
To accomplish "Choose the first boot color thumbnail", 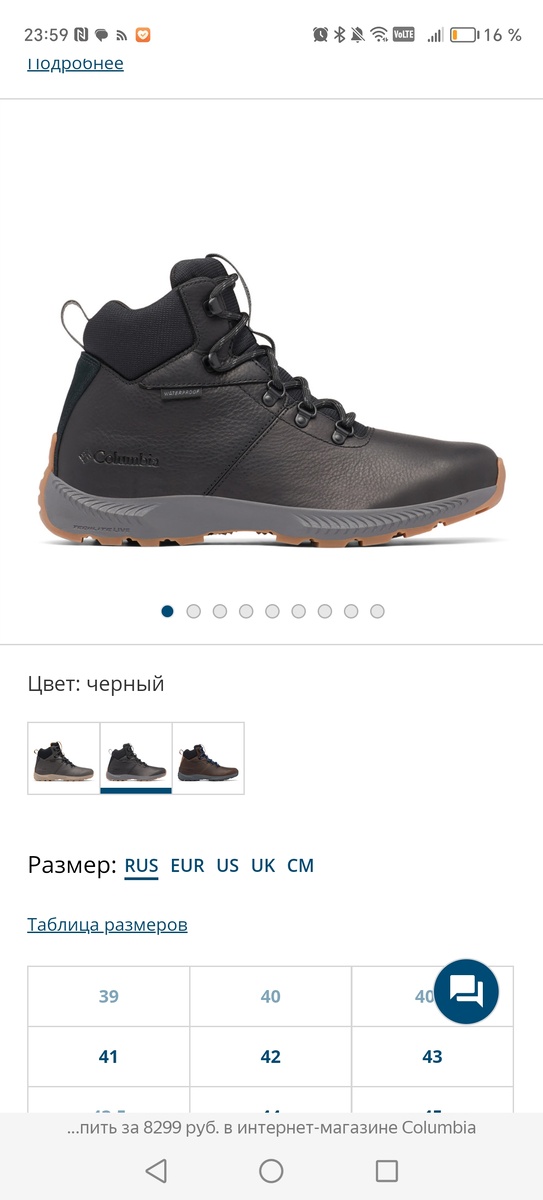I will click(64, 758).
